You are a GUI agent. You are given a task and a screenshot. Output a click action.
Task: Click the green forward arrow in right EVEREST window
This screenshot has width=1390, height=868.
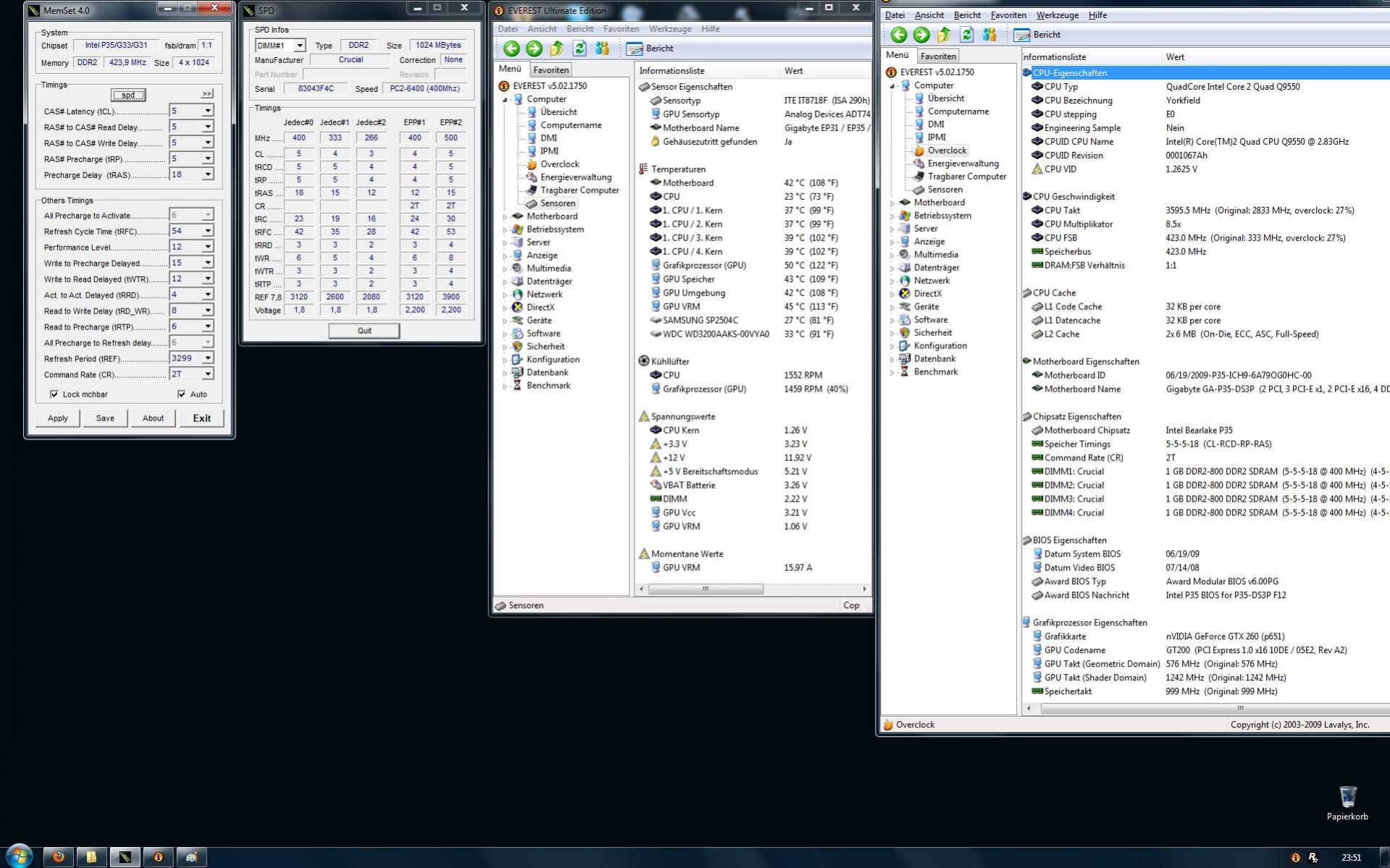921,35
